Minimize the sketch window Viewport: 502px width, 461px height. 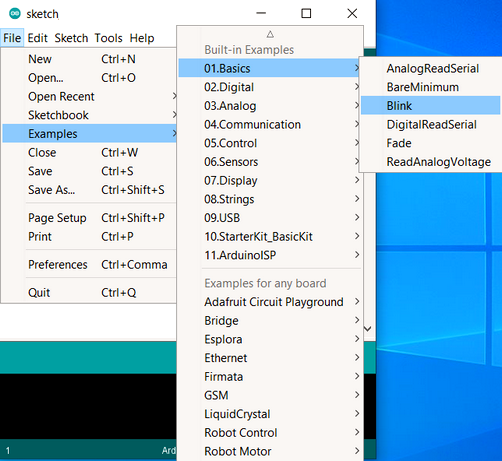tap(261, 13)
